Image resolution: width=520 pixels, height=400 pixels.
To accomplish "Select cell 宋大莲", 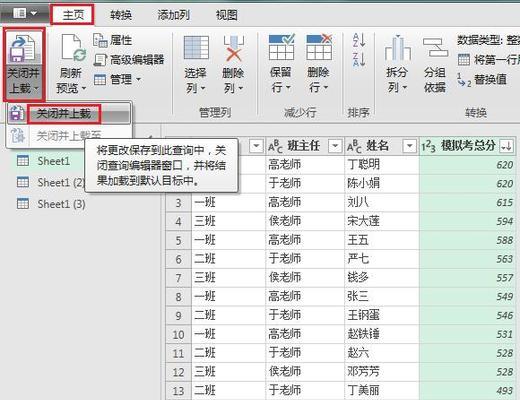I will pos(382,221).
